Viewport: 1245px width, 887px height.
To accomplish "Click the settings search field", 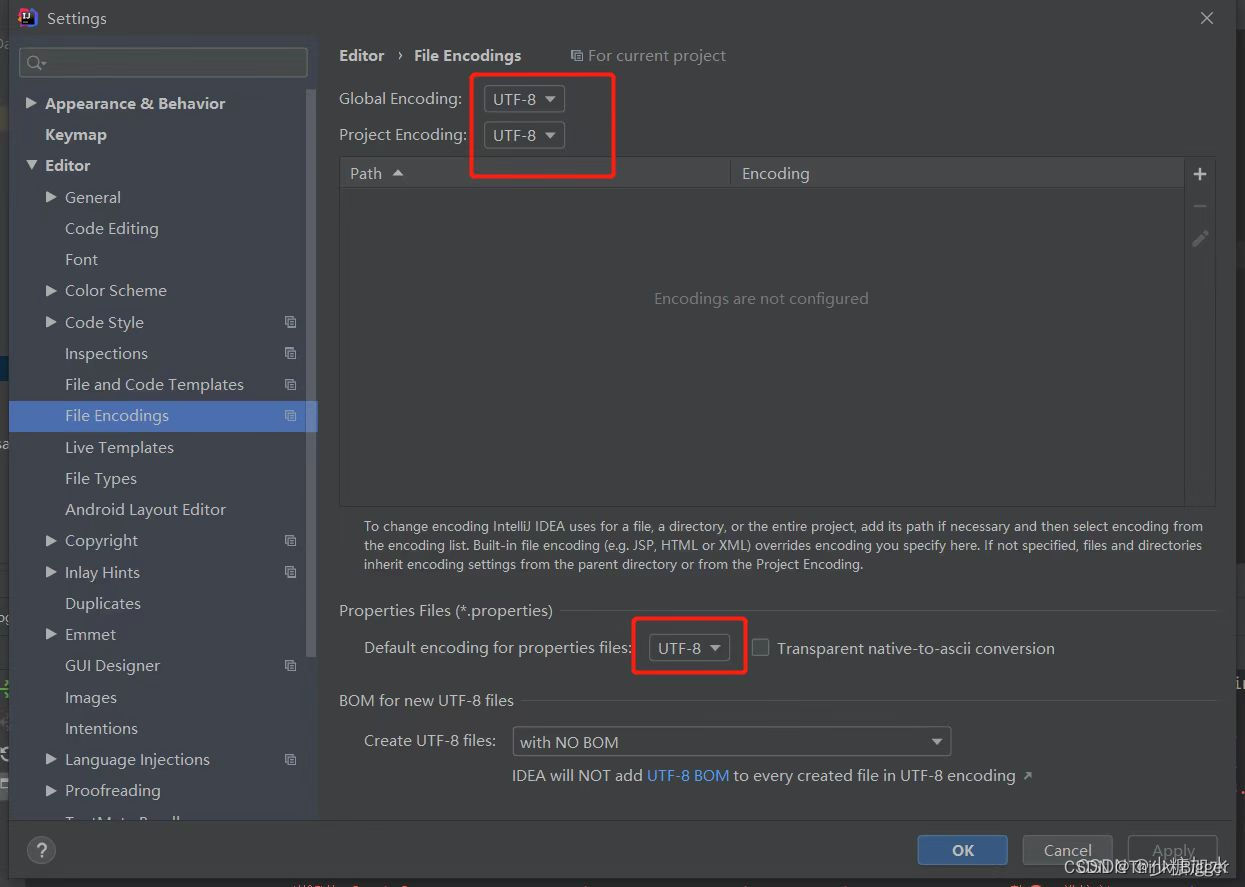I will (163, 62).
